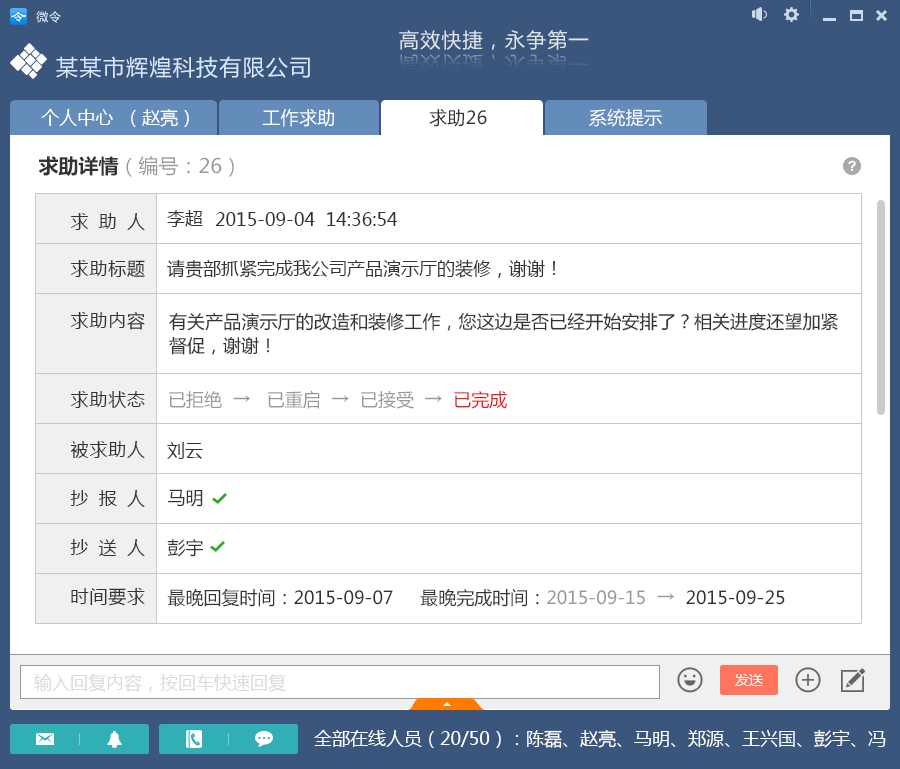This screenshot has height=769, width=900.
Task: Expand panel with orange up arrow
Action: coord(446,704)
